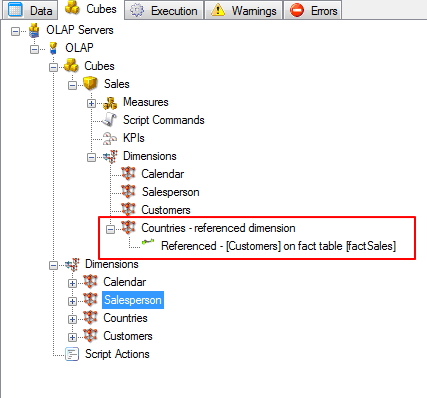Collapse the Cubes folder node
Viewport: 427px width, 398px height.
pos(53,68)
